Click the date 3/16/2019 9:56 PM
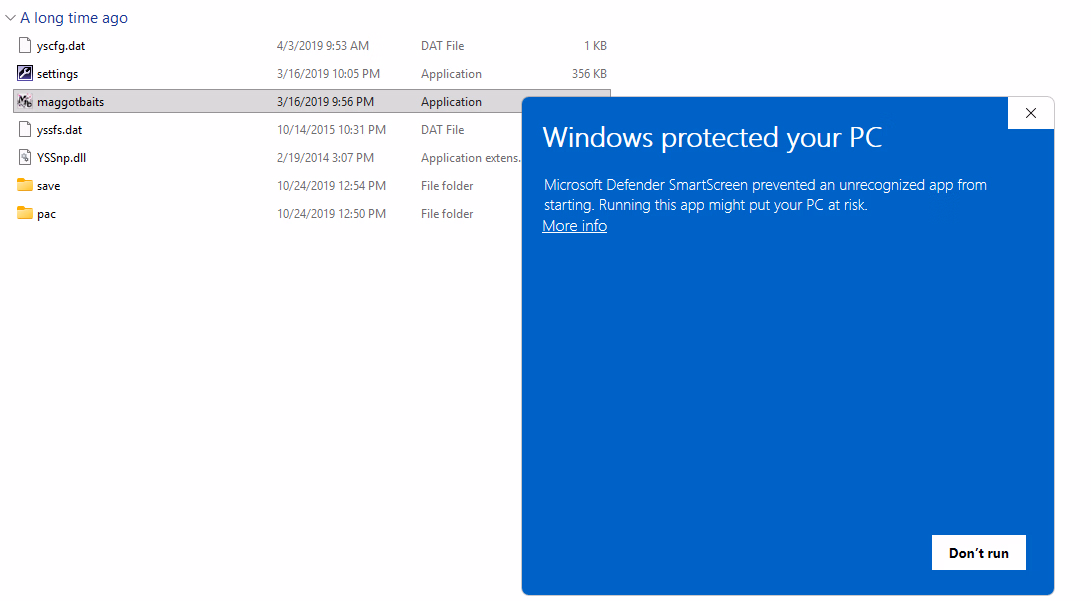Screen dimensions: 1091x601 pos(326,102)
